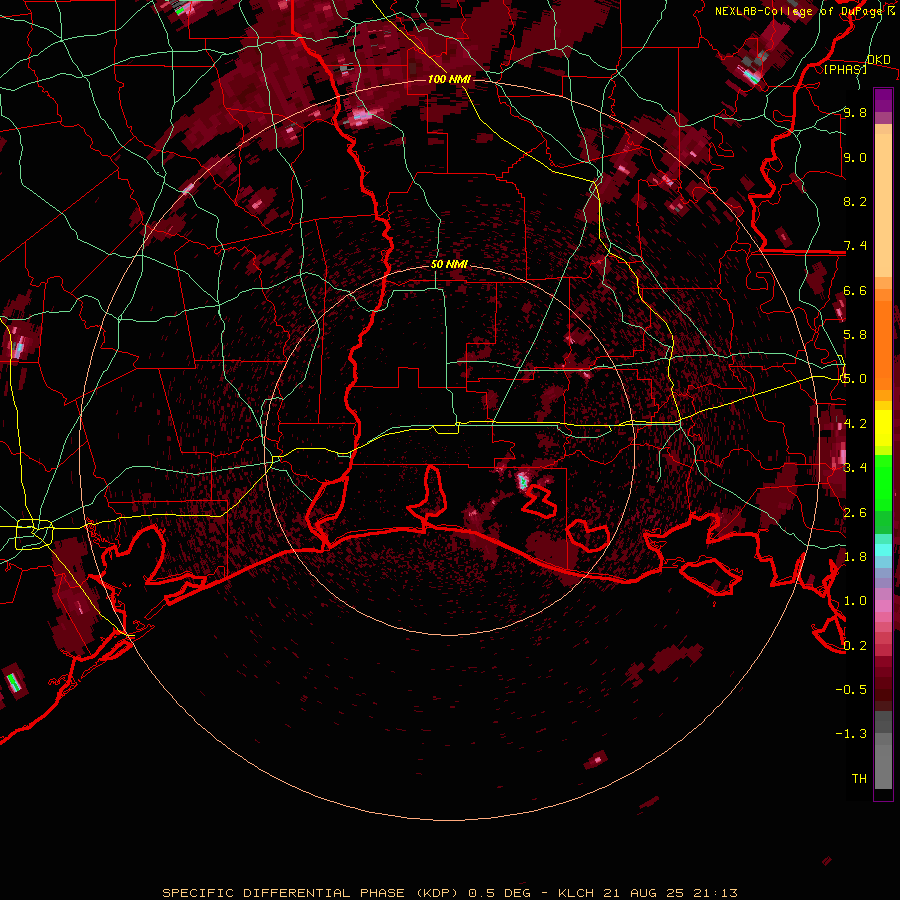Click the 1.0 scale label
Screen dimensions: 900x900
tap(855, 601)
